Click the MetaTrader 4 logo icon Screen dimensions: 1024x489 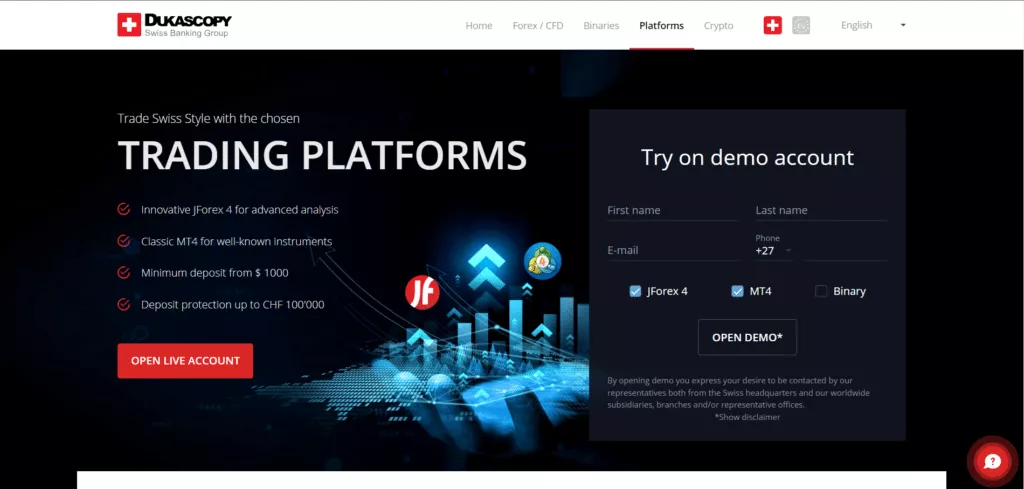[x=543, y=261]
